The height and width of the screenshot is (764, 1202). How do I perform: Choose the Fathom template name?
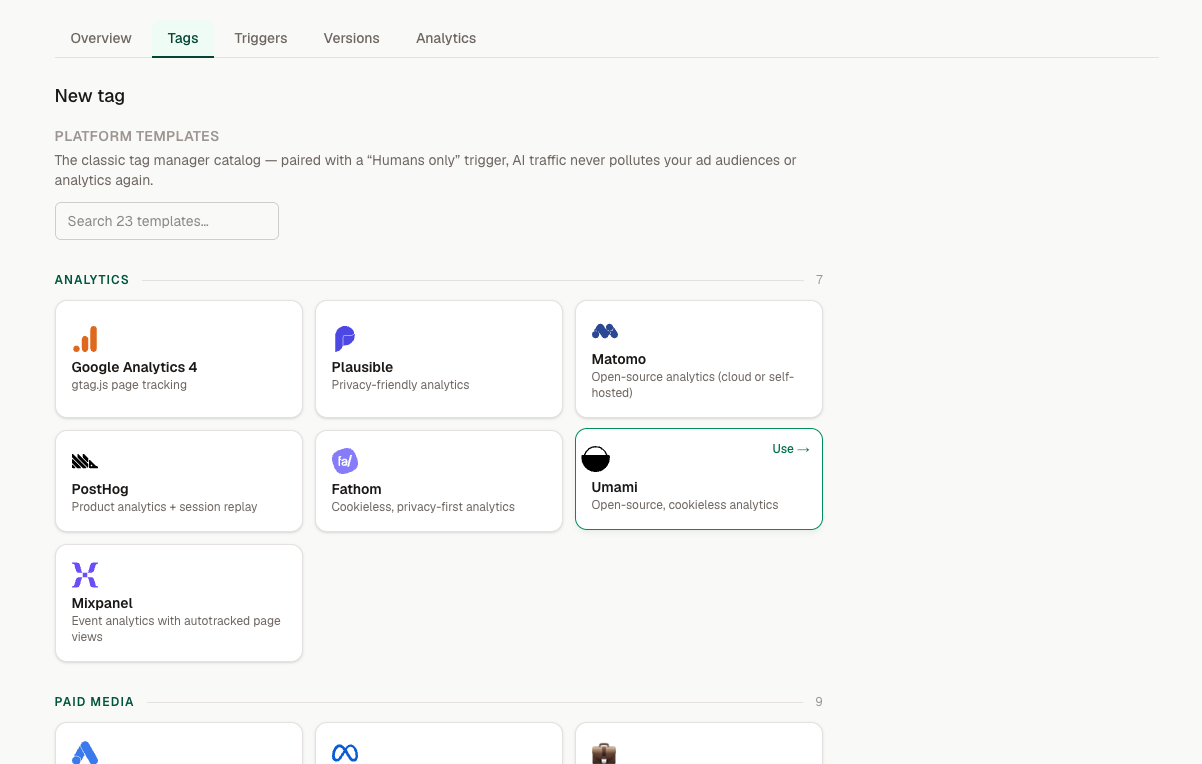tap(357, 489)
